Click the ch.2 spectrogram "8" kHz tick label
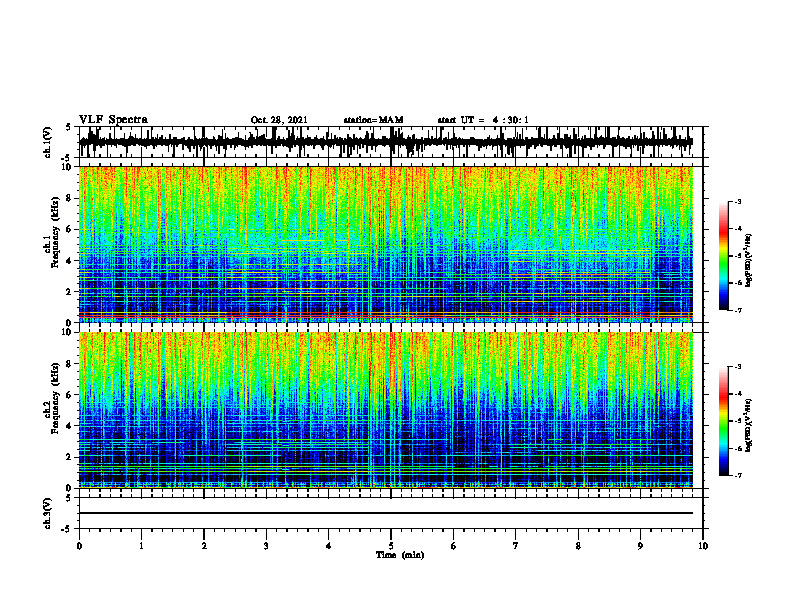The height and width of the screenshot is (612, 792). [x=71, y=364]
